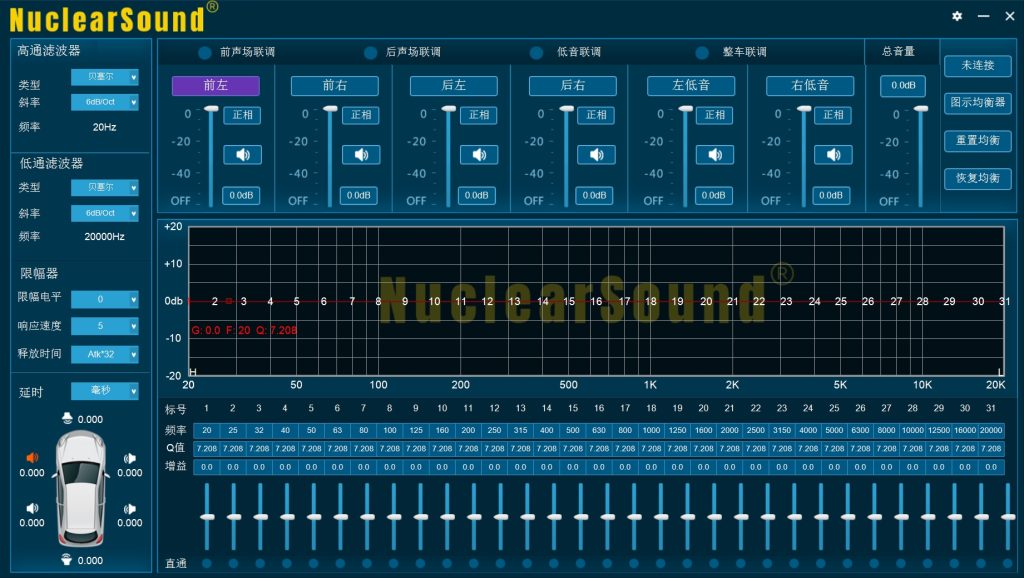Enable 整车联调 whole-car linking

point(703,52)
